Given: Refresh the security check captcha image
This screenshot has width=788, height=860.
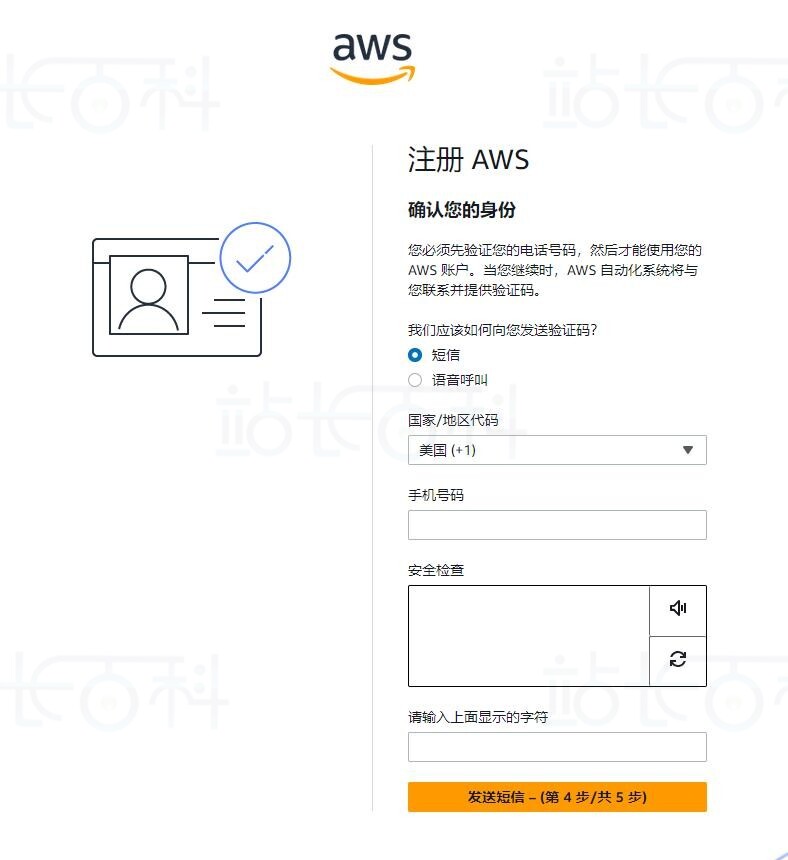Looking at the screenshot, I should coord(678,659).
